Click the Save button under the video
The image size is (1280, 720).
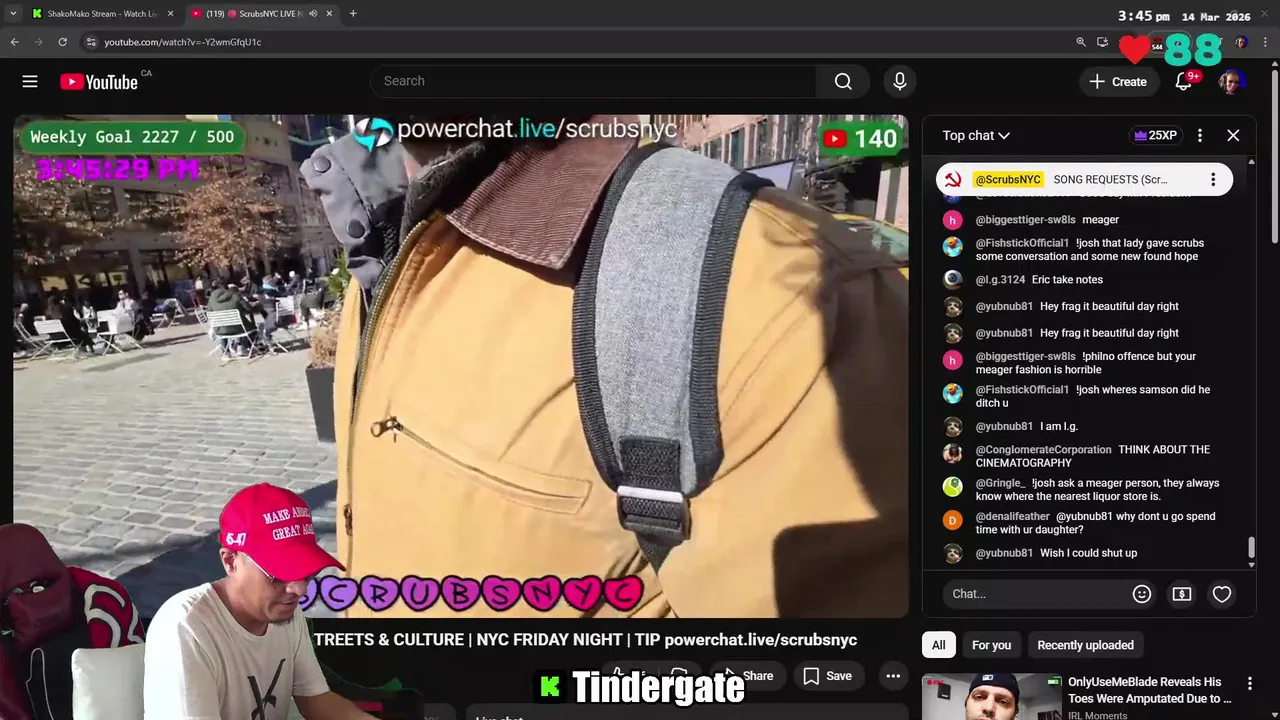(828, 676)
